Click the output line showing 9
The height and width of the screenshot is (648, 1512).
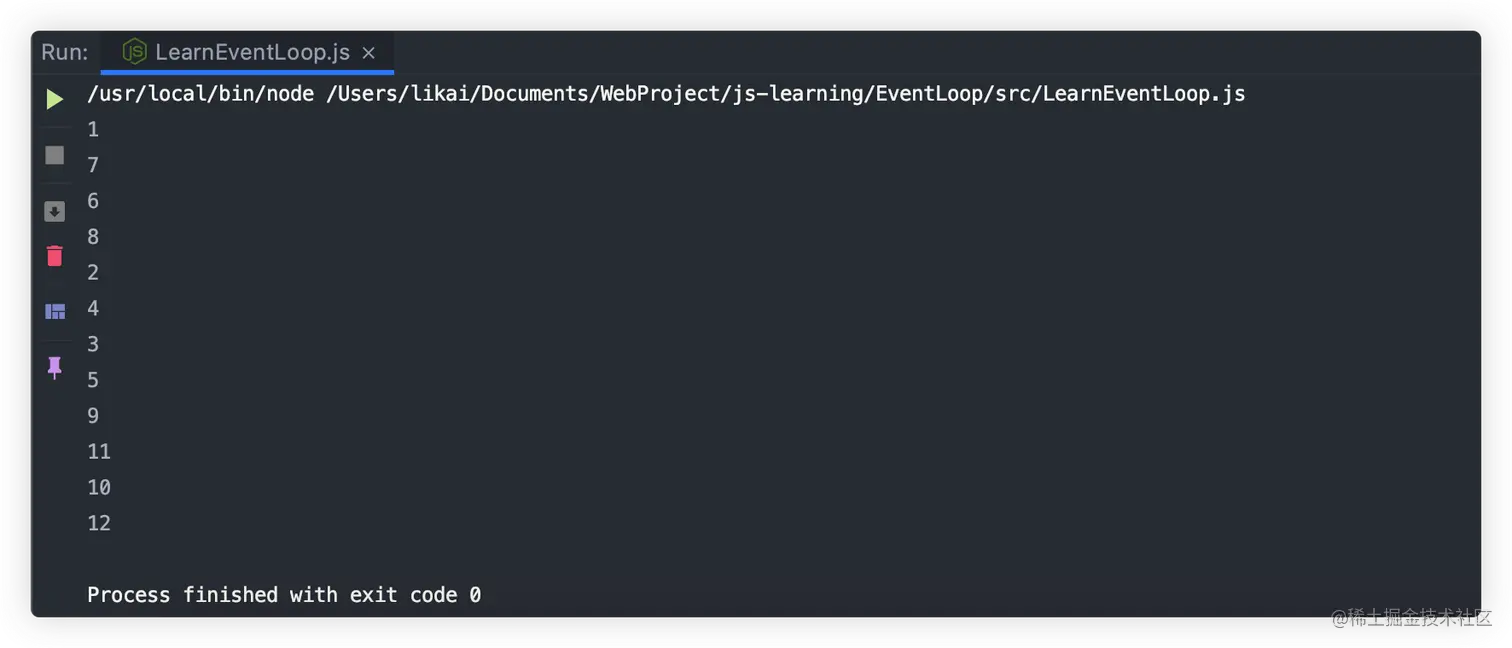[93, 416]
